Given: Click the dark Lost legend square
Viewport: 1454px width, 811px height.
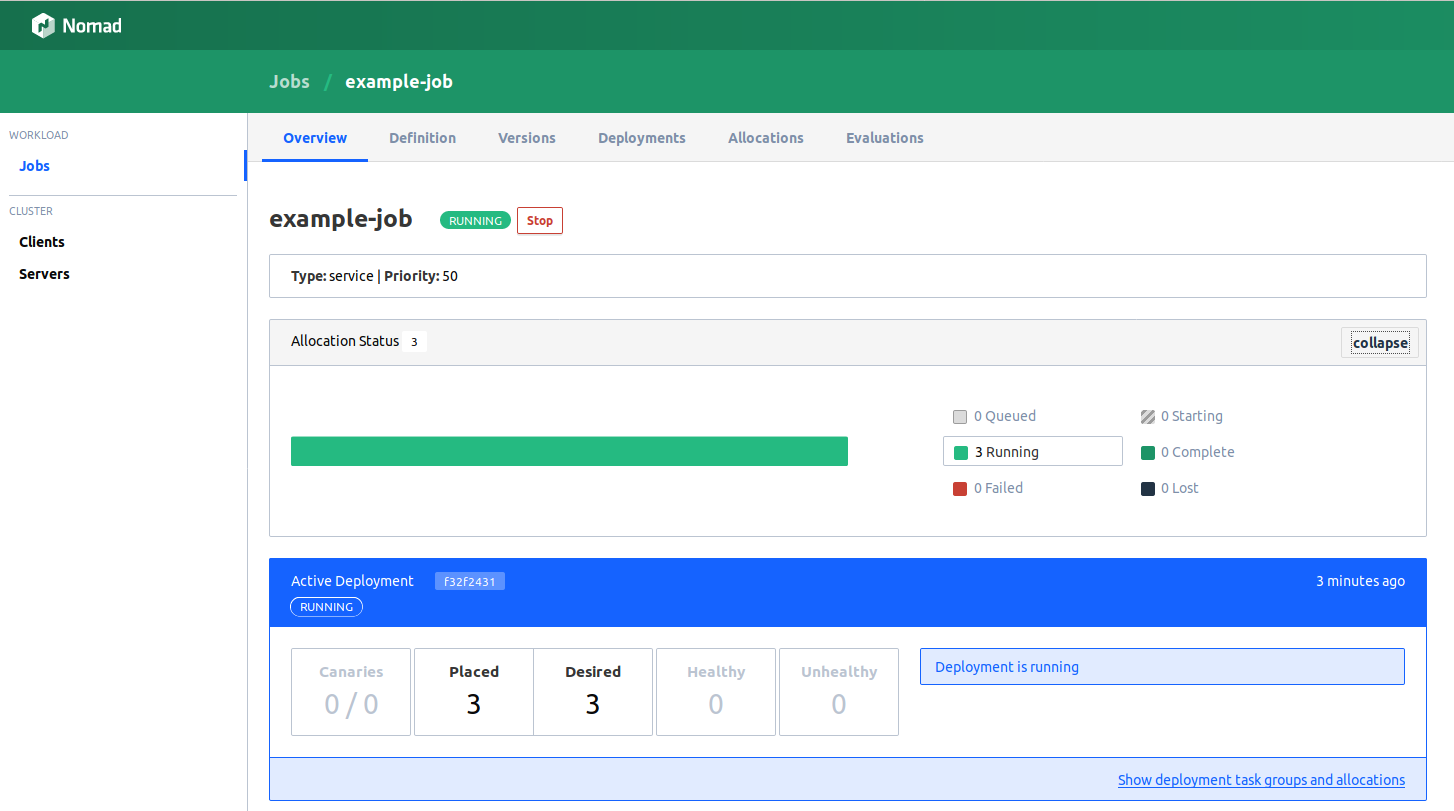Looking at the screenshot, I should pyautogui.click(x=1148, y=489).
